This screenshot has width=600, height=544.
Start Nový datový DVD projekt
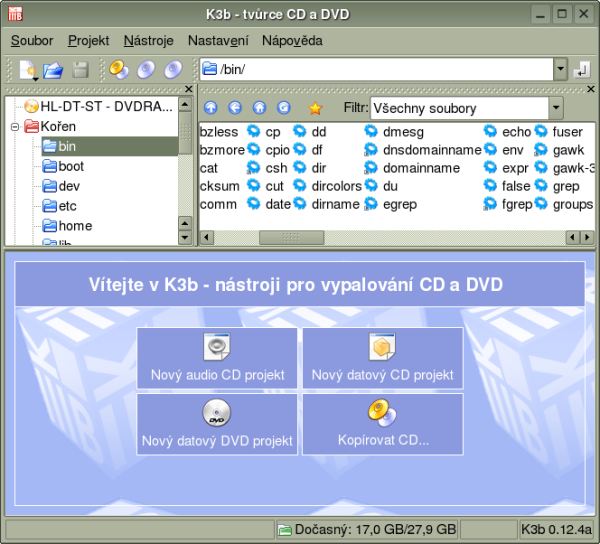tap(217, 424)
